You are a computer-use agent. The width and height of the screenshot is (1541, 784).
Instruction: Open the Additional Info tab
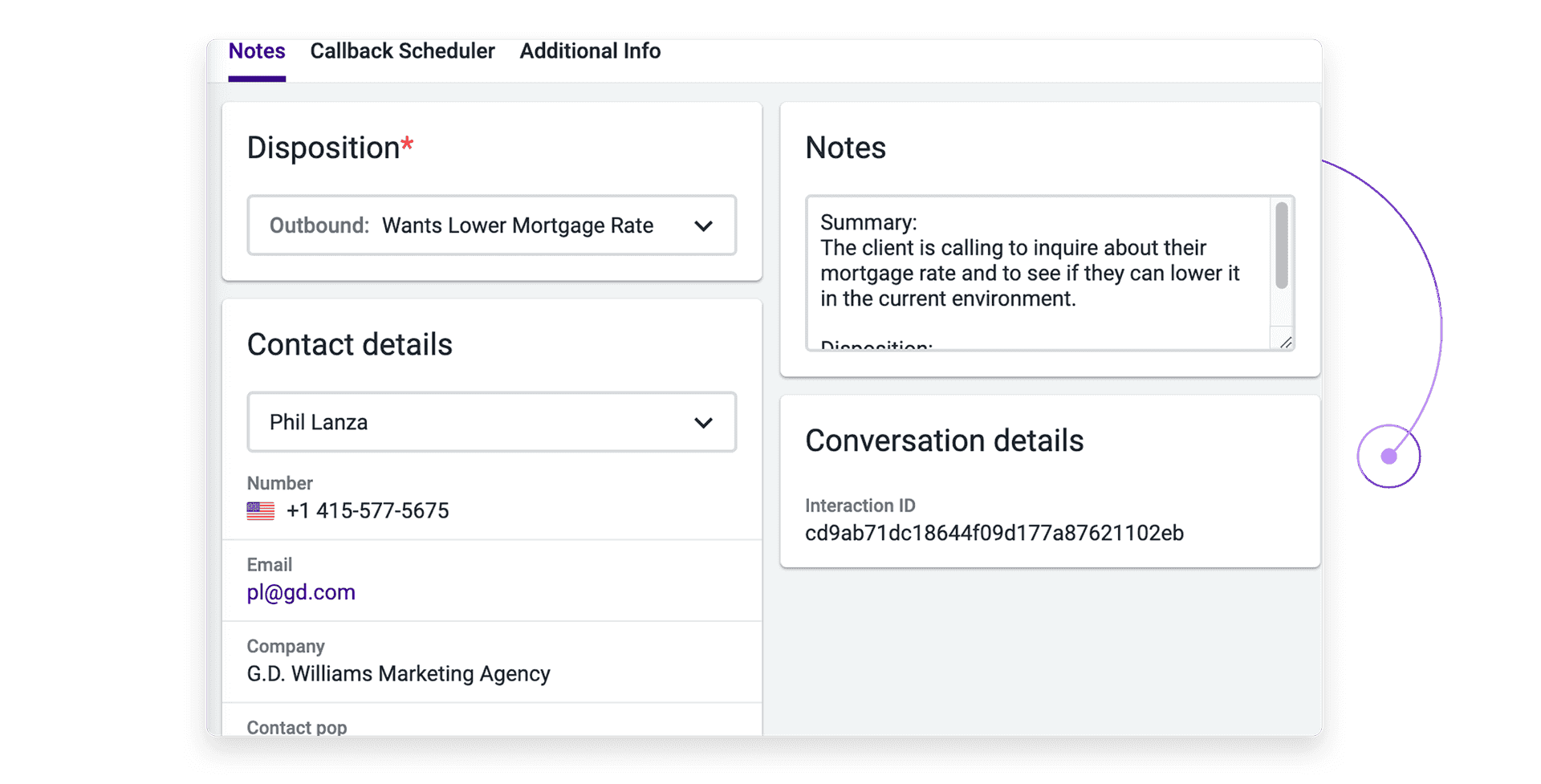(590, 51)
